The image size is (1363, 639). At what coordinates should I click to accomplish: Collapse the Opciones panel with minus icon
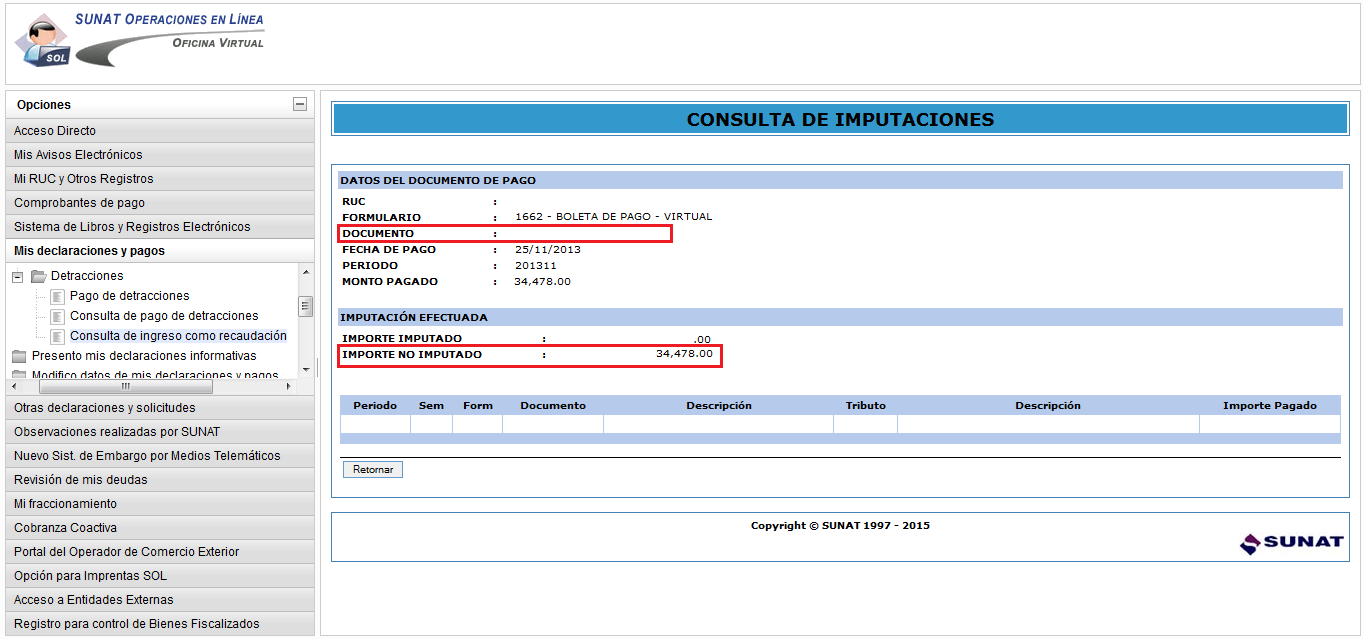coord(299,104)
